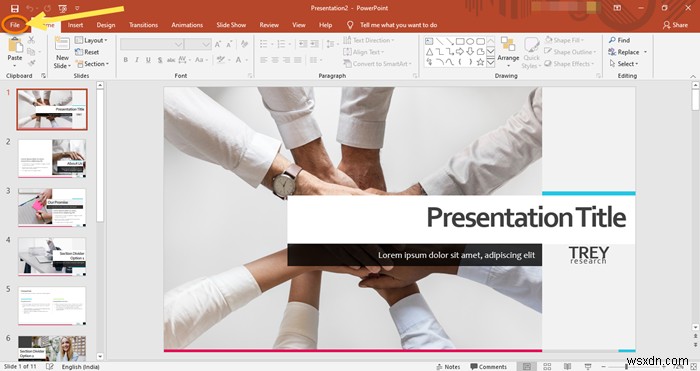Open the File tab
700x371 pixels.
[x=15, y=25]
